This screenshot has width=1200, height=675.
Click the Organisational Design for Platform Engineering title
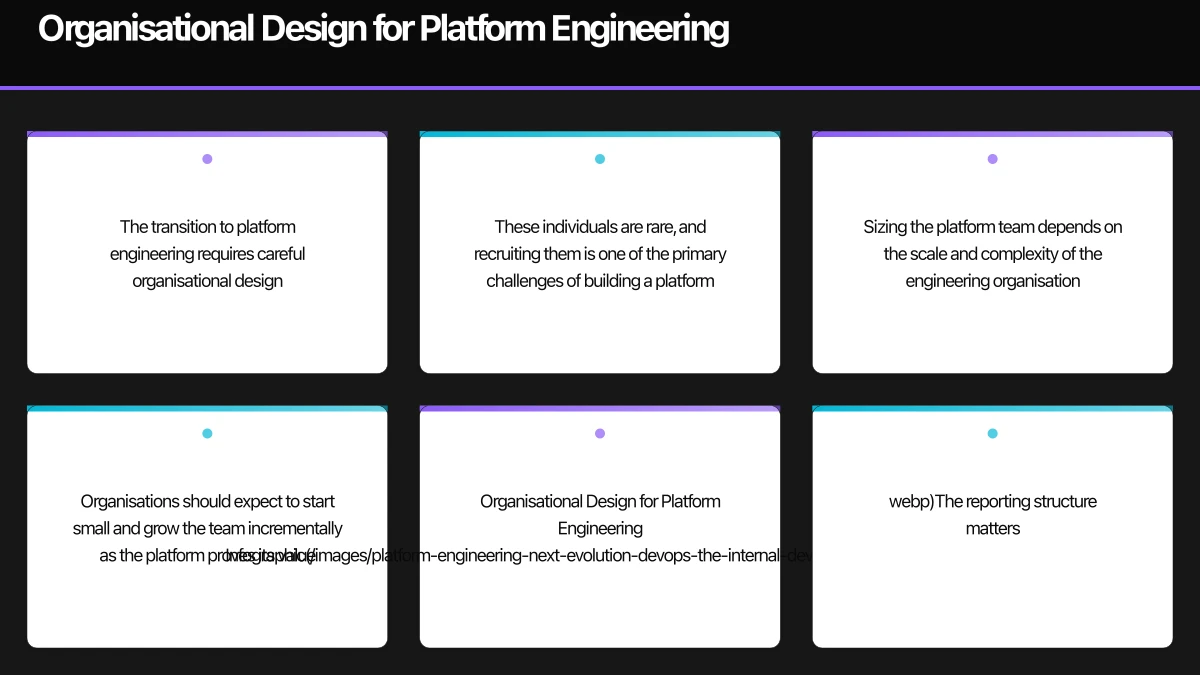pyautogui.click(x=384, y=28)
